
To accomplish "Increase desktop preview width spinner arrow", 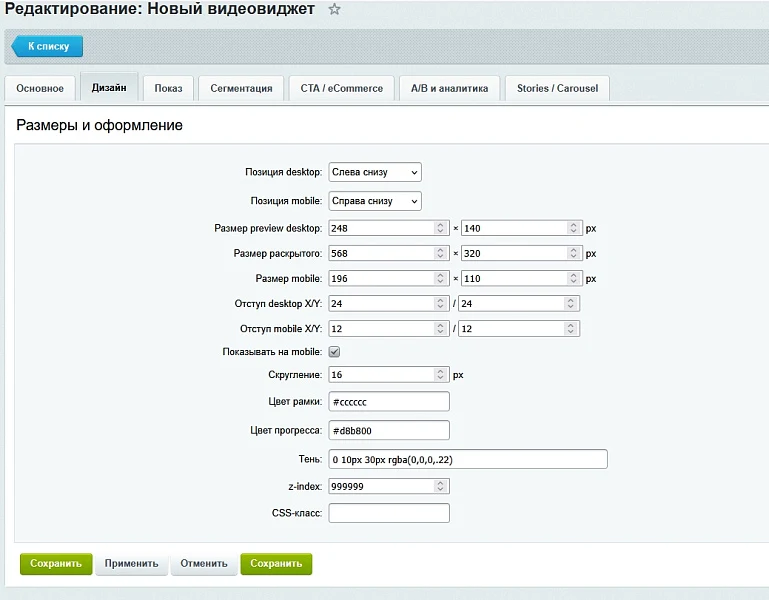I will pos(440,225).
